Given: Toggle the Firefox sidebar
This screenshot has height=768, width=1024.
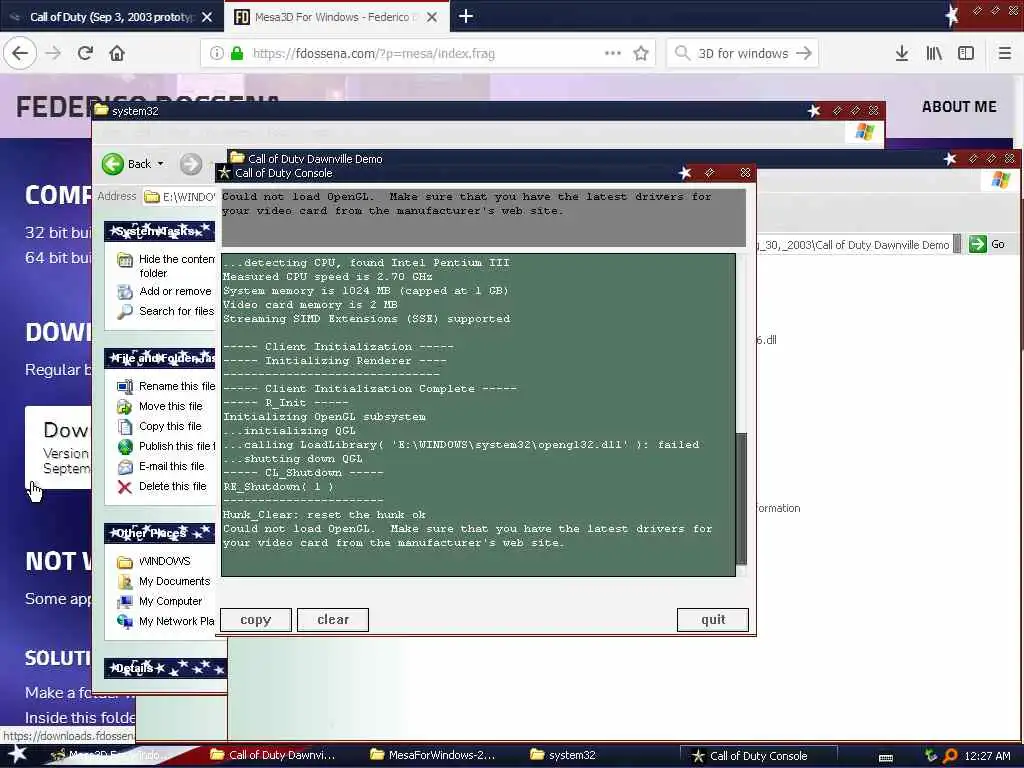Looking at the screenshot, I should [966, 53].
